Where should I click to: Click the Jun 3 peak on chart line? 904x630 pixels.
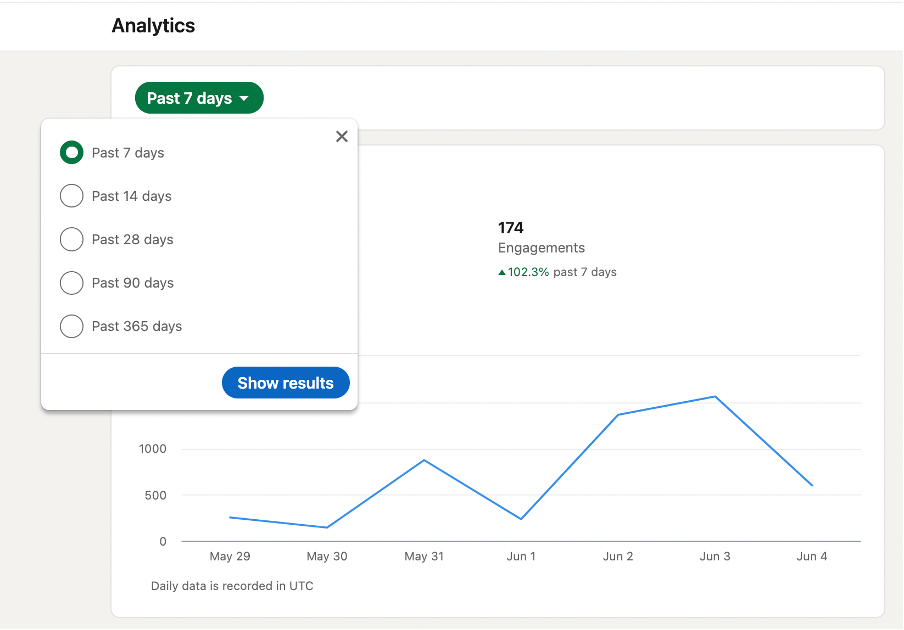coord(715,397)
